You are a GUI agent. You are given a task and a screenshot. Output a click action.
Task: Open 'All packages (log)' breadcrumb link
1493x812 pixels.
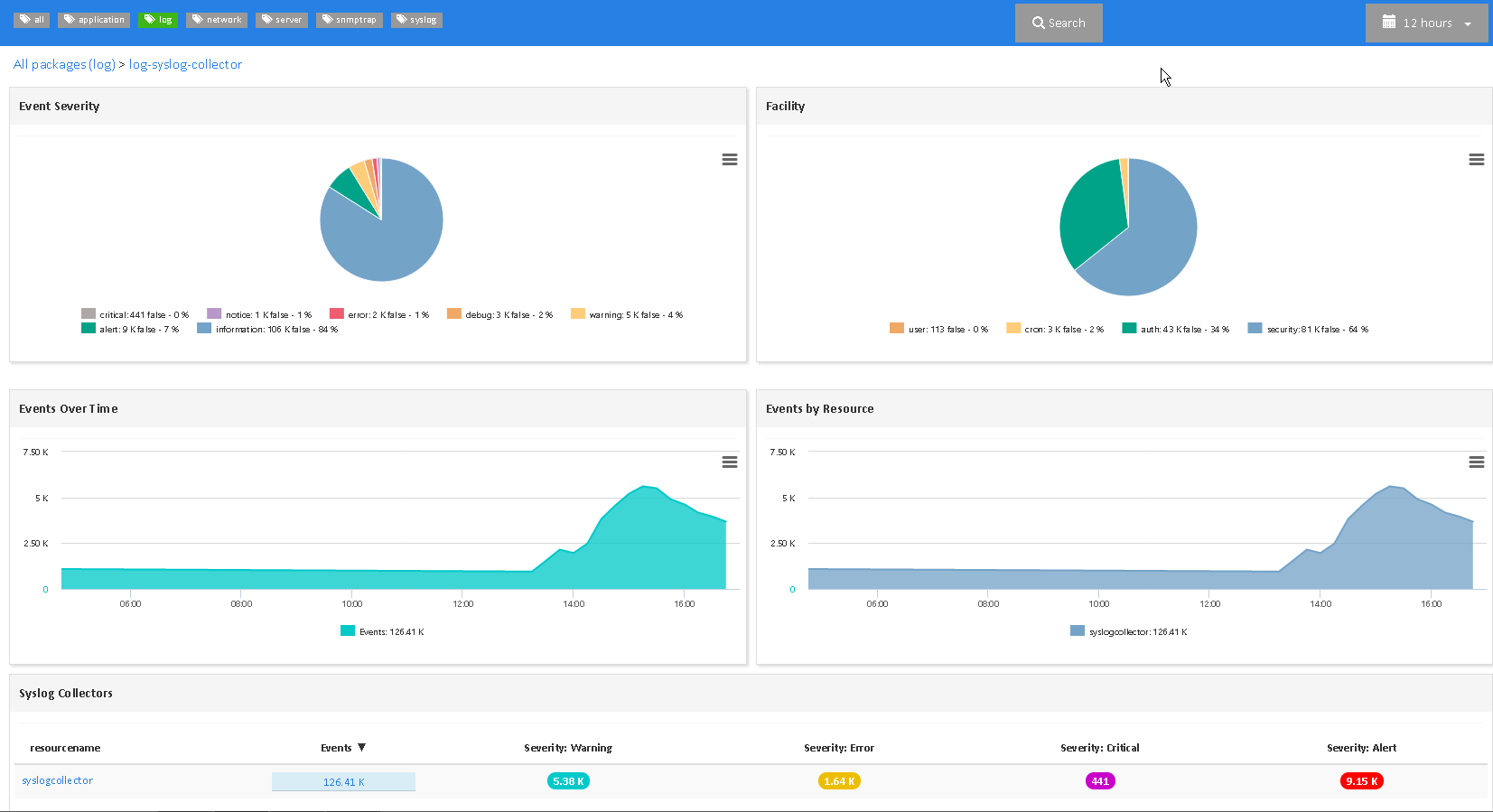click(64, 65)
